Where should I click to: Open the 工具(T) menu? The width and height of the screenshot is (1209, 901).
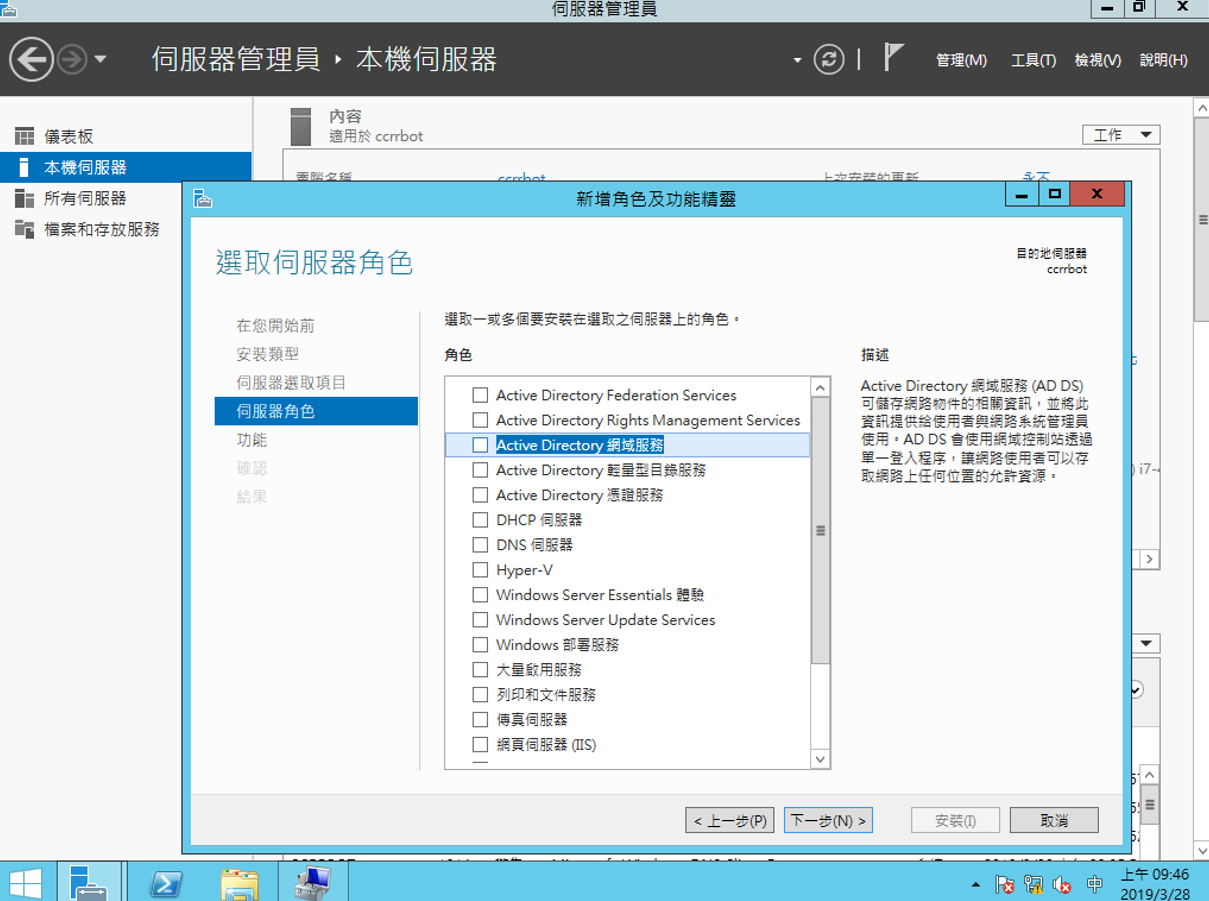(1033, 60)
